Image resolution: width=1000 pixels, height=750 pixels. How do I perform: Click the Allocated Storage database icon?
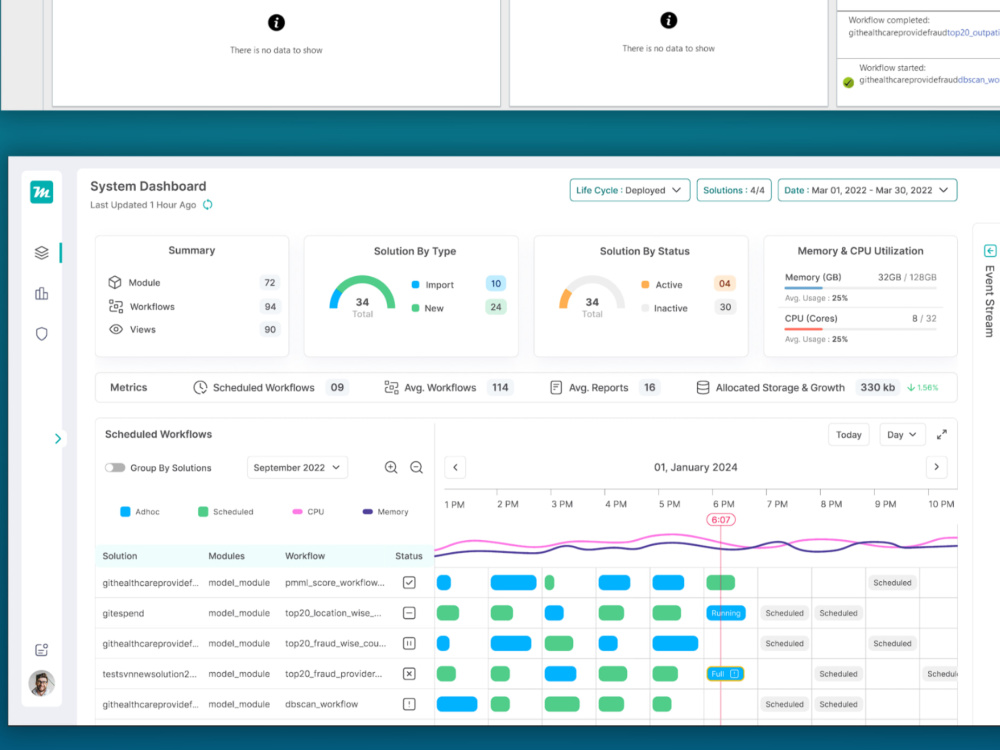pos(703,388)
